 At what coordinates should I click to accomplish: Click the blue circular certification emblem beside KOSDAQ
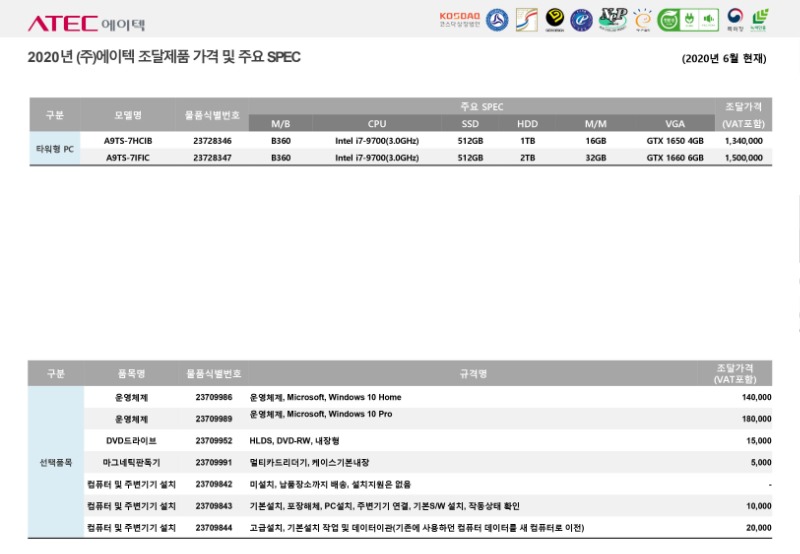click(x=497, y=20)
